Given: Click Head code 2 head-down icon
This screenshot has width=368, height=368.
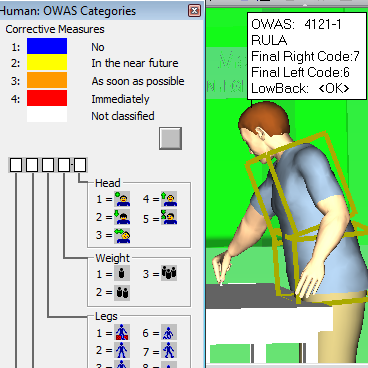Looking at the screenshot, I should point(122,217).
